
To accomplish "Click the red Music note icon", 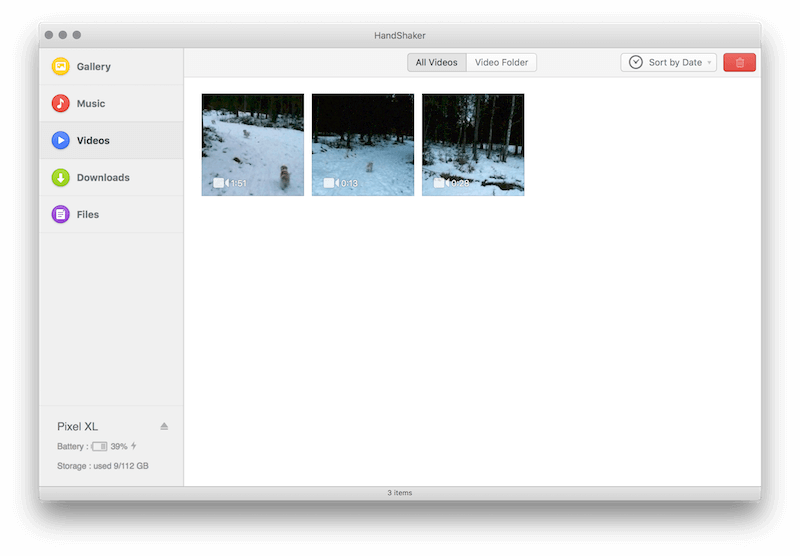I will [61, 104].
